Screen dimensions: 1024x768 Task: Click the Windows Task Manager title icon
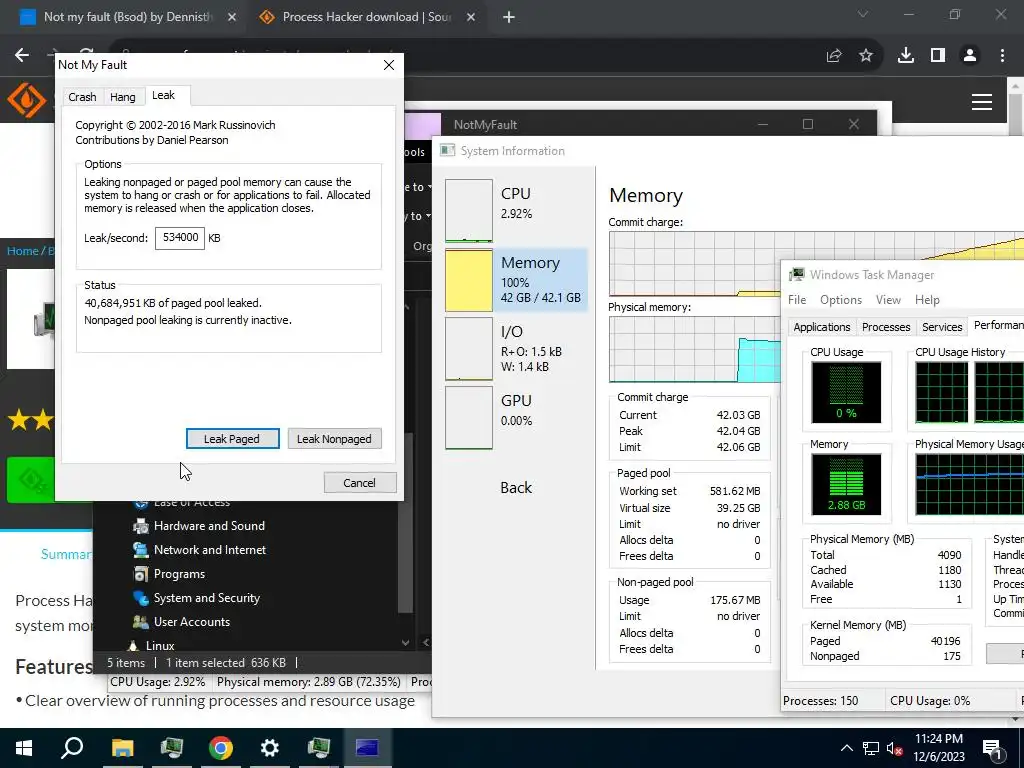click(796, 275)
